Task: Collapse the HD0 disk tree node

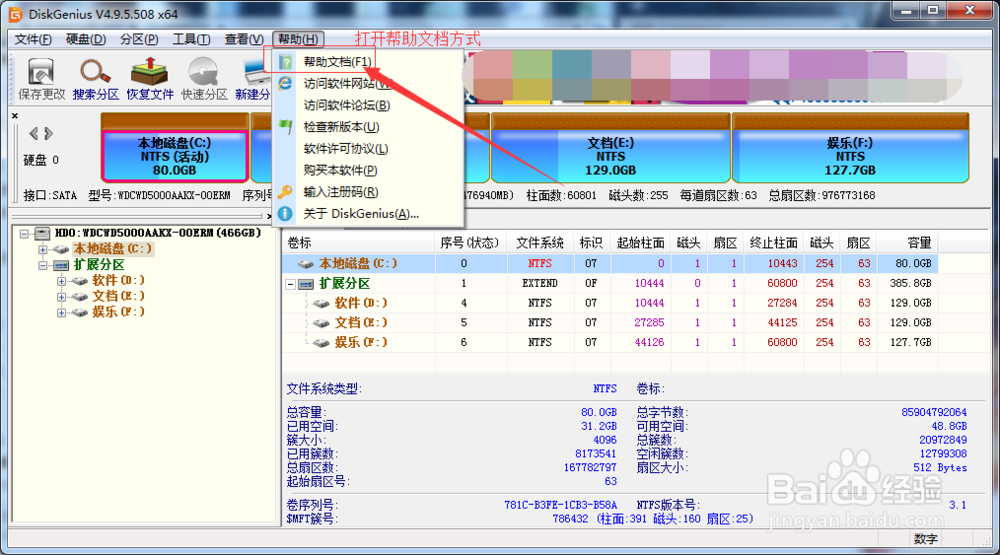Action: click(24, 233)
